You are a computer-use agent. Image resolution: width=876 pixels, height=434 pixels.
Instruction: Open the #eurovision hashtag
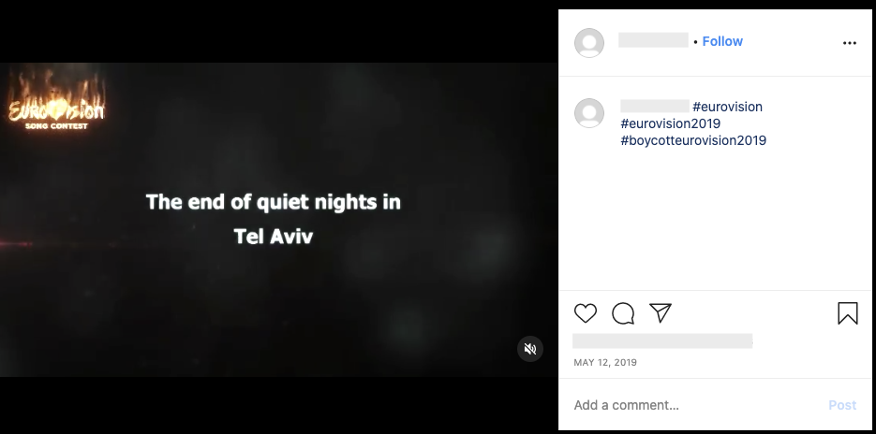[x=727, y=107]
